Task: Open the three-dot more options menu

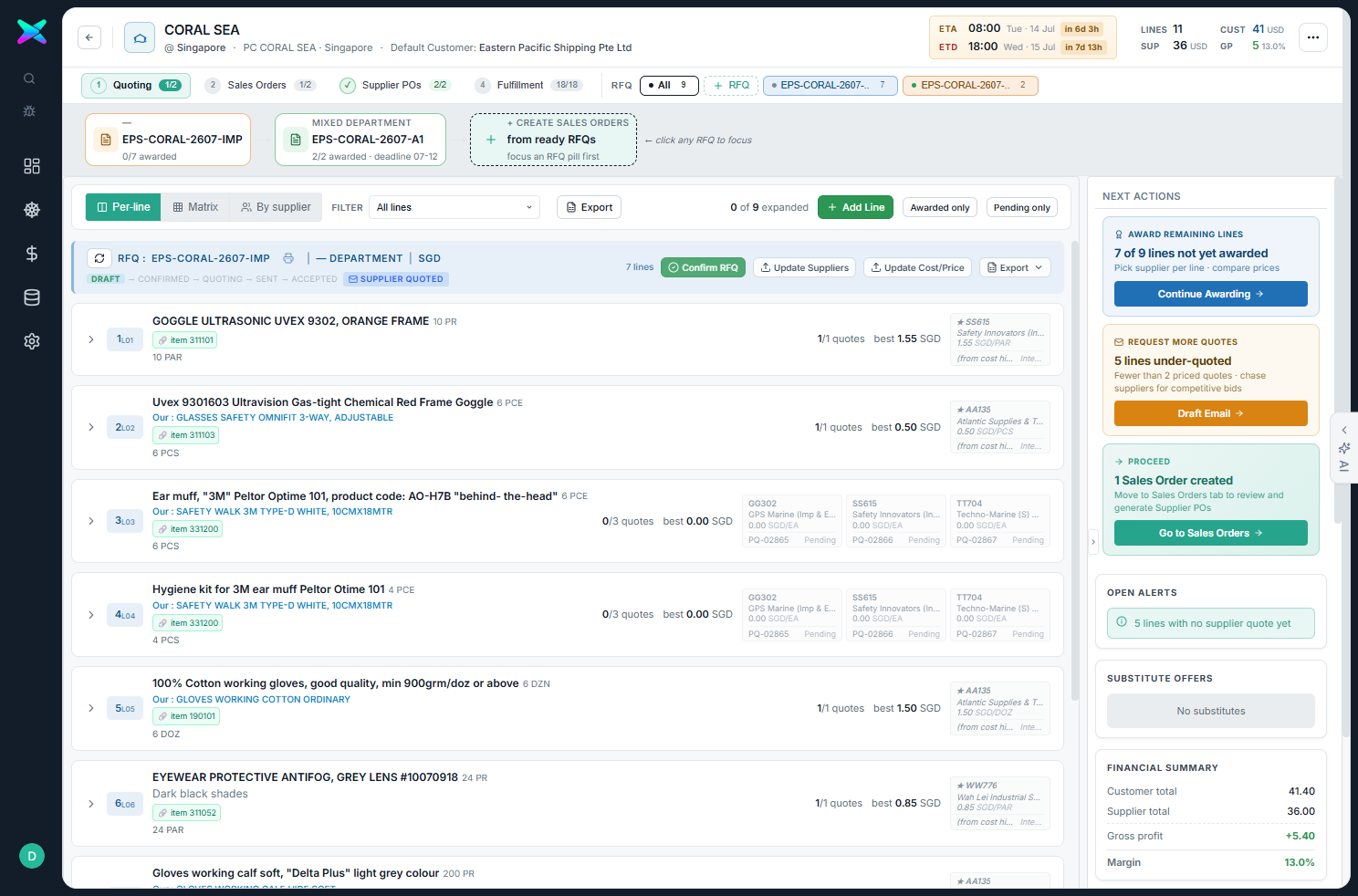Action: coord(1313,37)
